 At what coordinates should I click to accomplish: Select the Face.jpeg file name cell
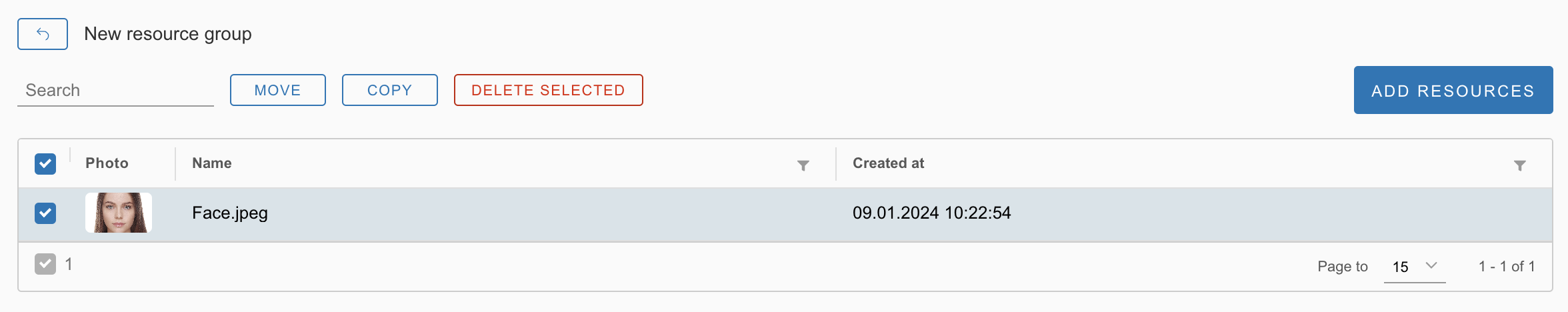pos(230,213)
